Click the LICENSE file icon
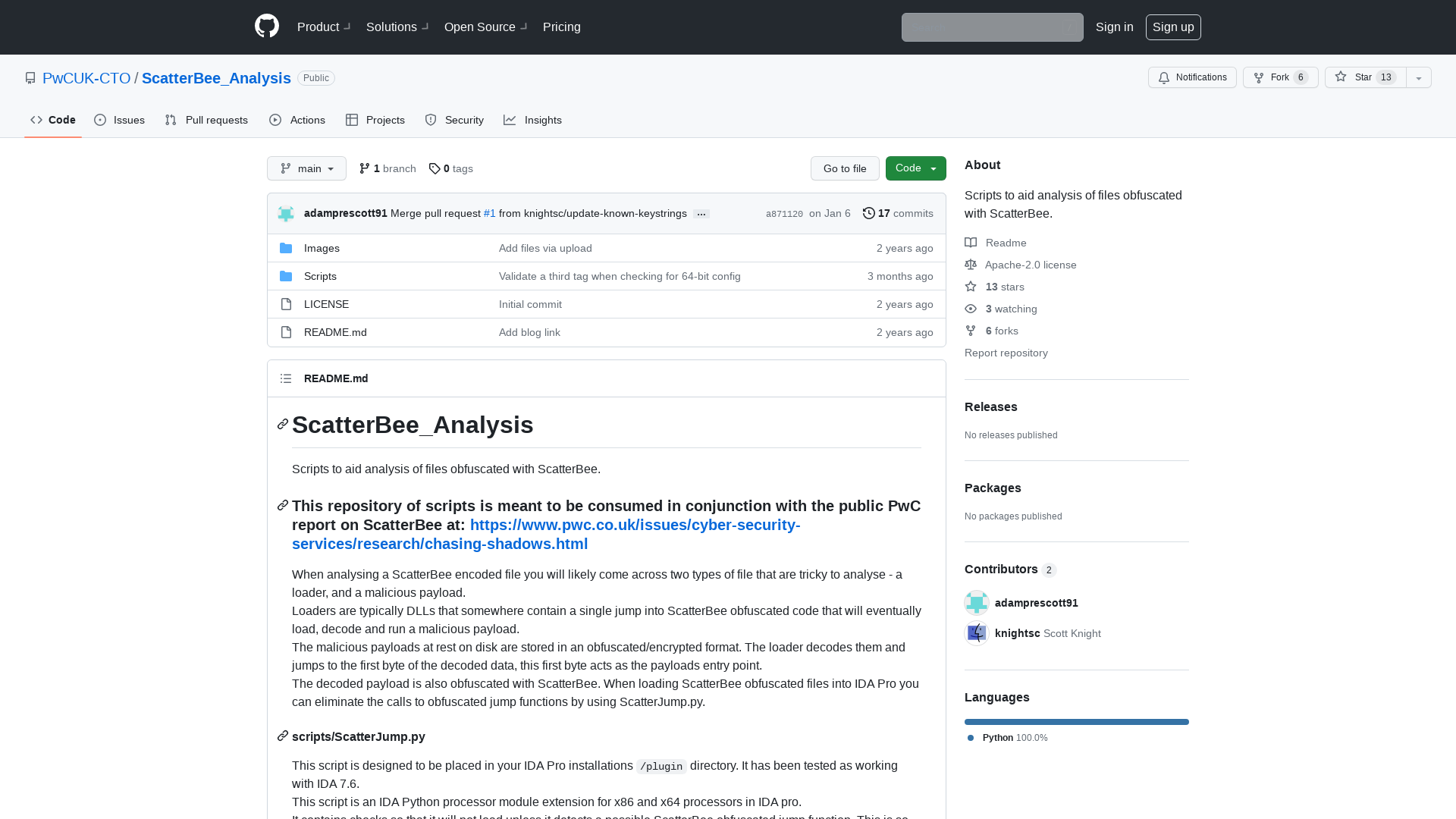Viewport: 1456px width, 819px height. pos(286,304)
